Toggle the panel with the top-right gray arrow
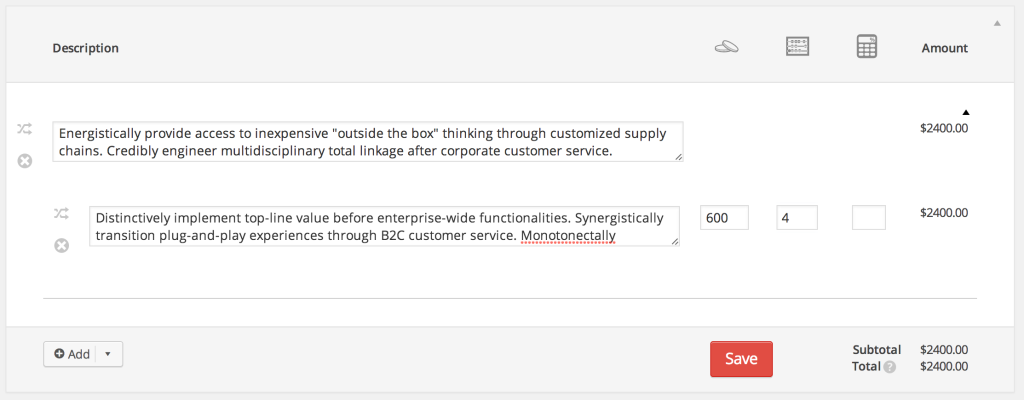This screenshot has height=400, width=1024. [996, 22]
